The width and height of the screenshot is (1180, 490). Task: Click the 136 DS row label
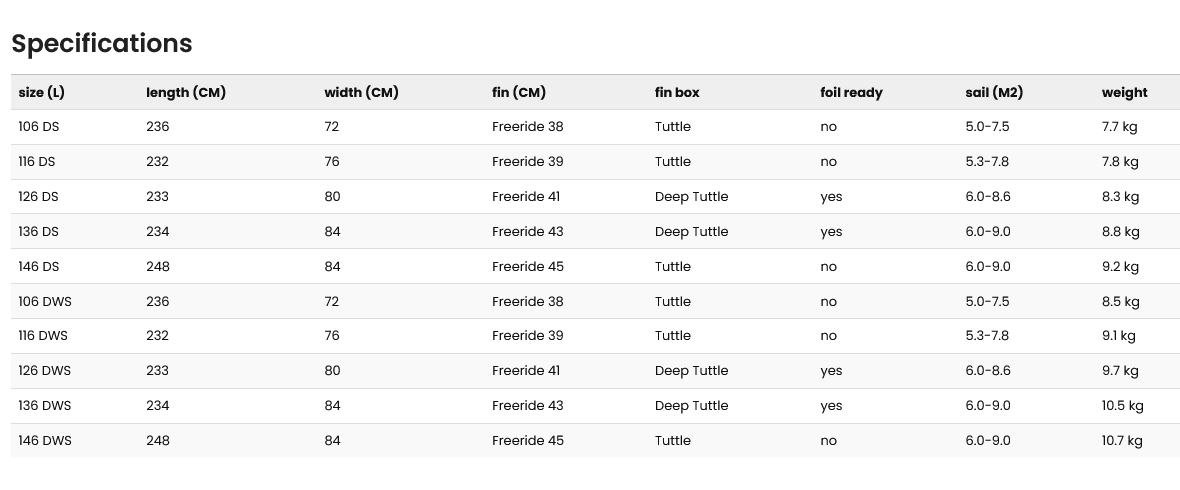(x=38, y=231)
